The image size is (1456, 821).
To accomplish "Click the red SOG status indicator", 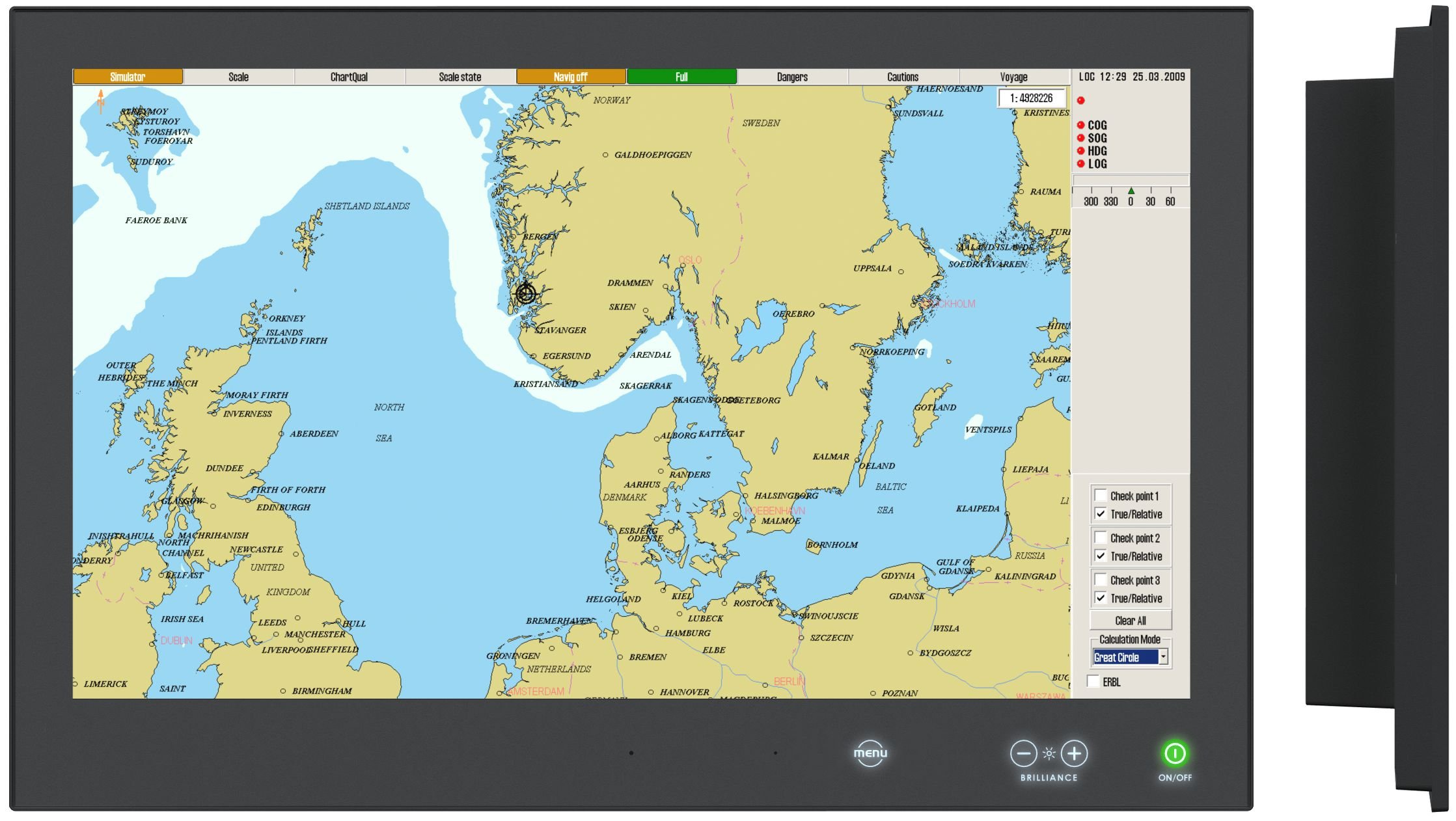I will (x=1080, y=138).
